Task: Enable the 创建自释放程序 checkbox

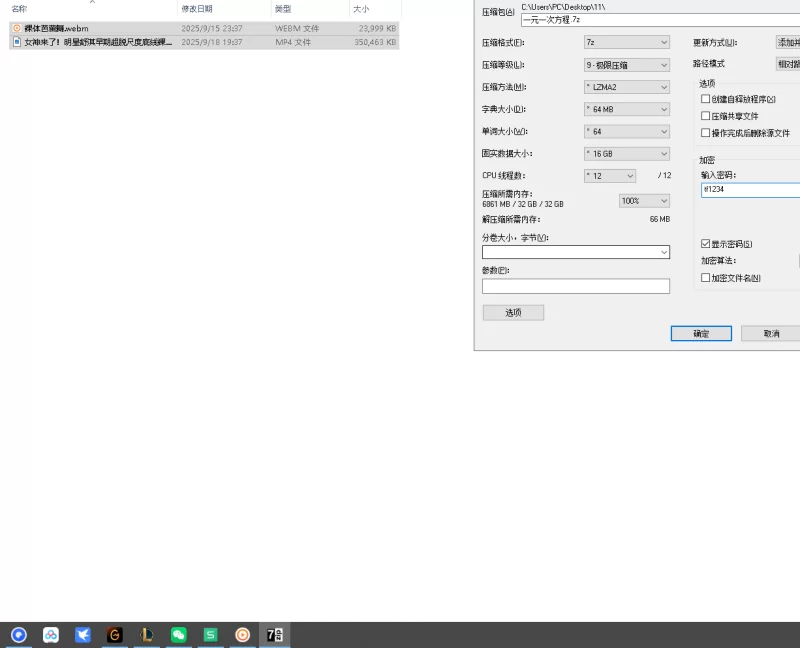Action: [705, 98]
